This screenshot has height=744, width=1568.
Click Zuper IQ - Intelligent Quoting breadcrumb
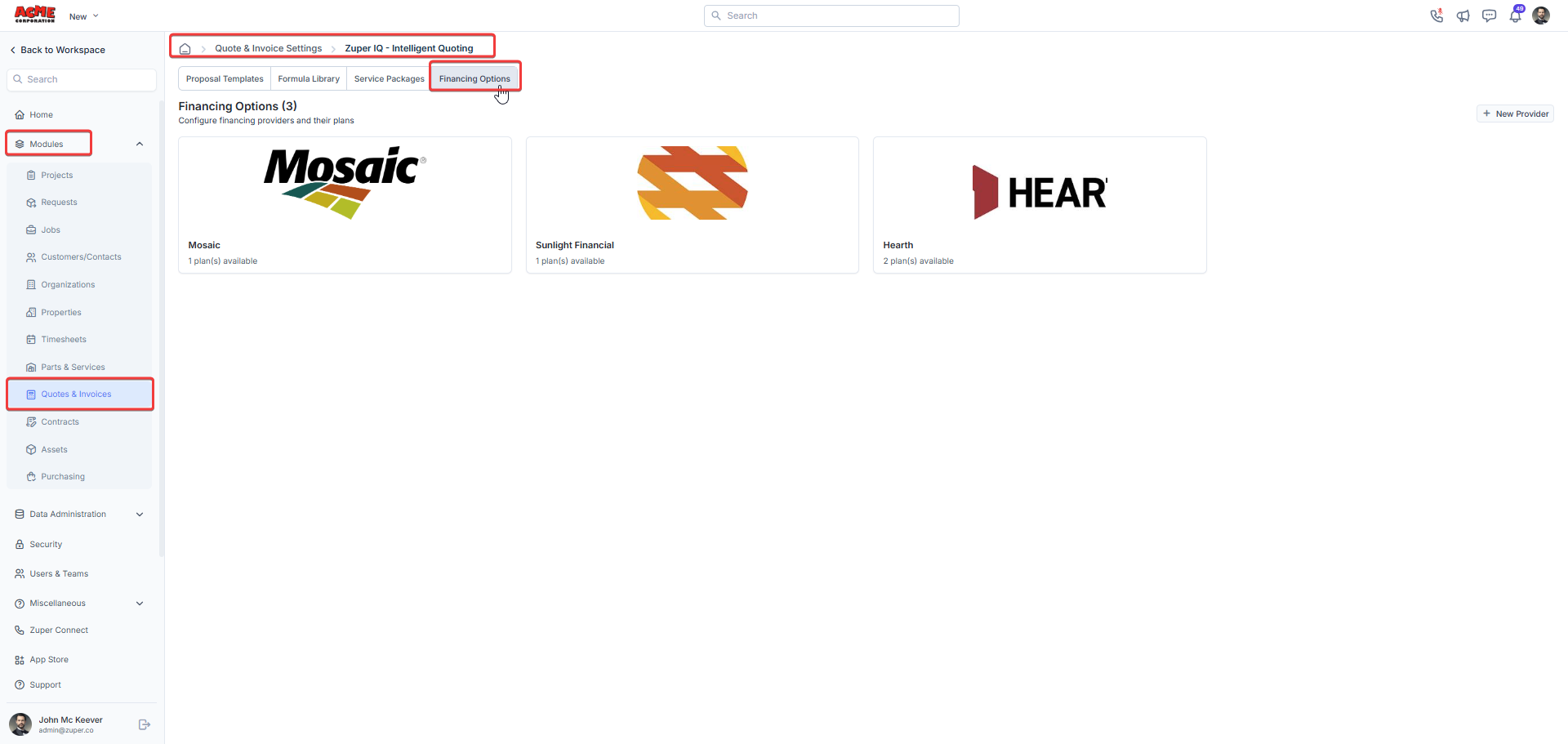coord(409,49)
